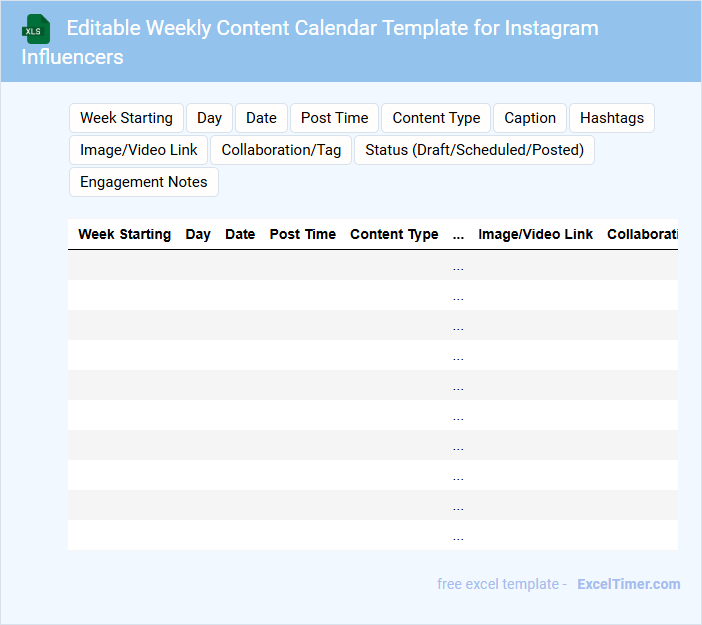The height and width of the screenshot is (625, 702).
Task: Click the Image/Video Link column header
Action: 535,234
